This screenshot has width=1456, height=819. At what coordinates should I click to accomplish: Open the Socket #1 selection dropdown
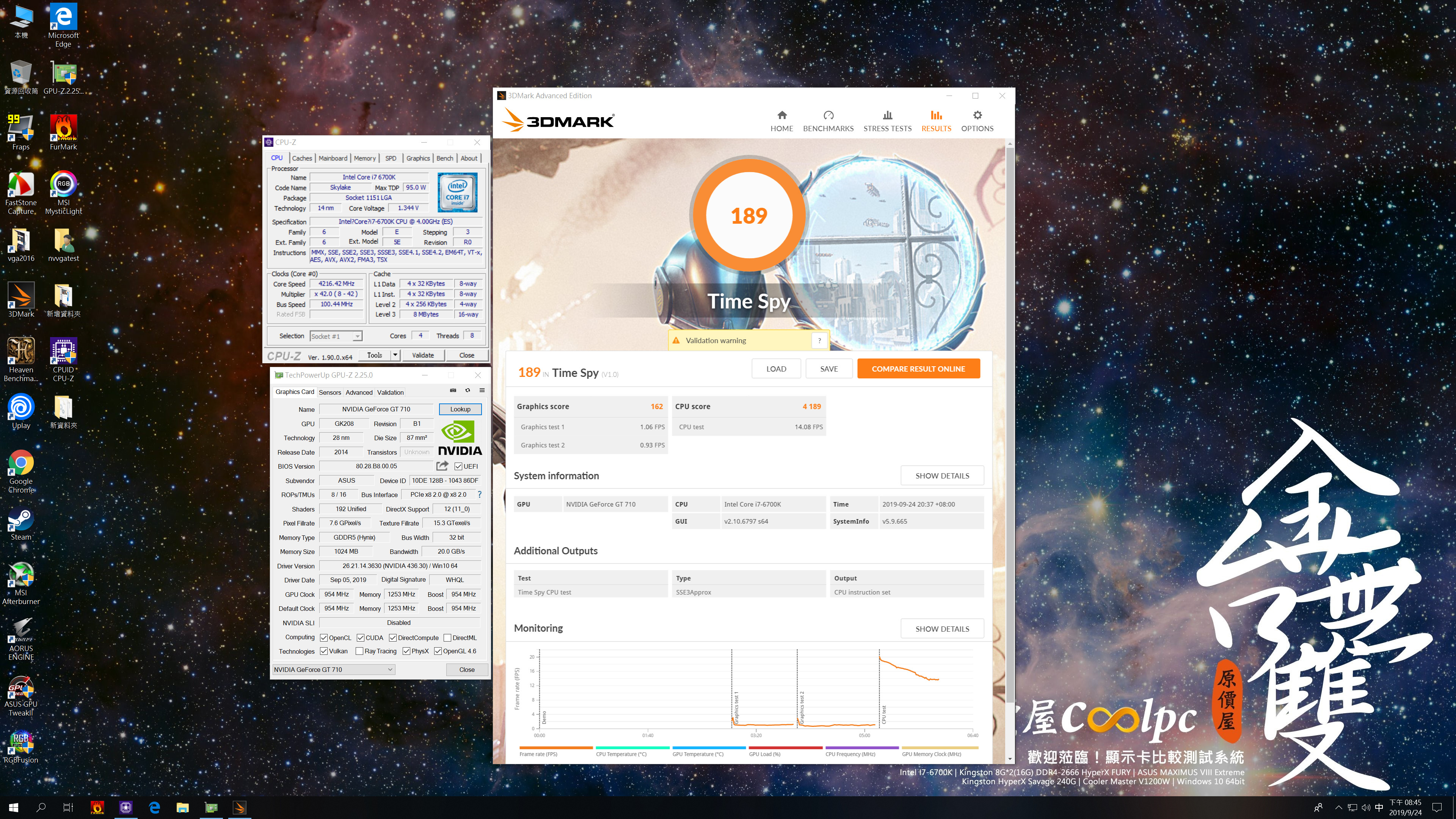pyautogui.click(x=336, y=336)
